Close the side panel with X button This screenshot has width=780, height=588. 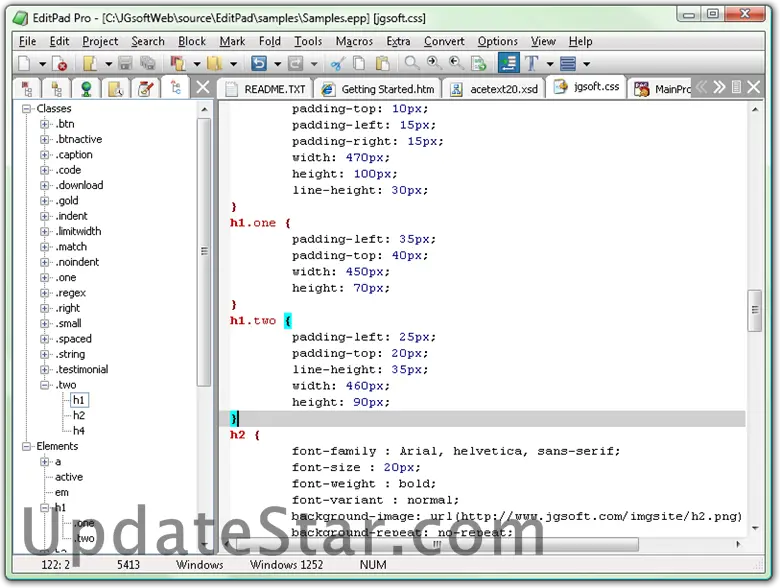(203, 88)
